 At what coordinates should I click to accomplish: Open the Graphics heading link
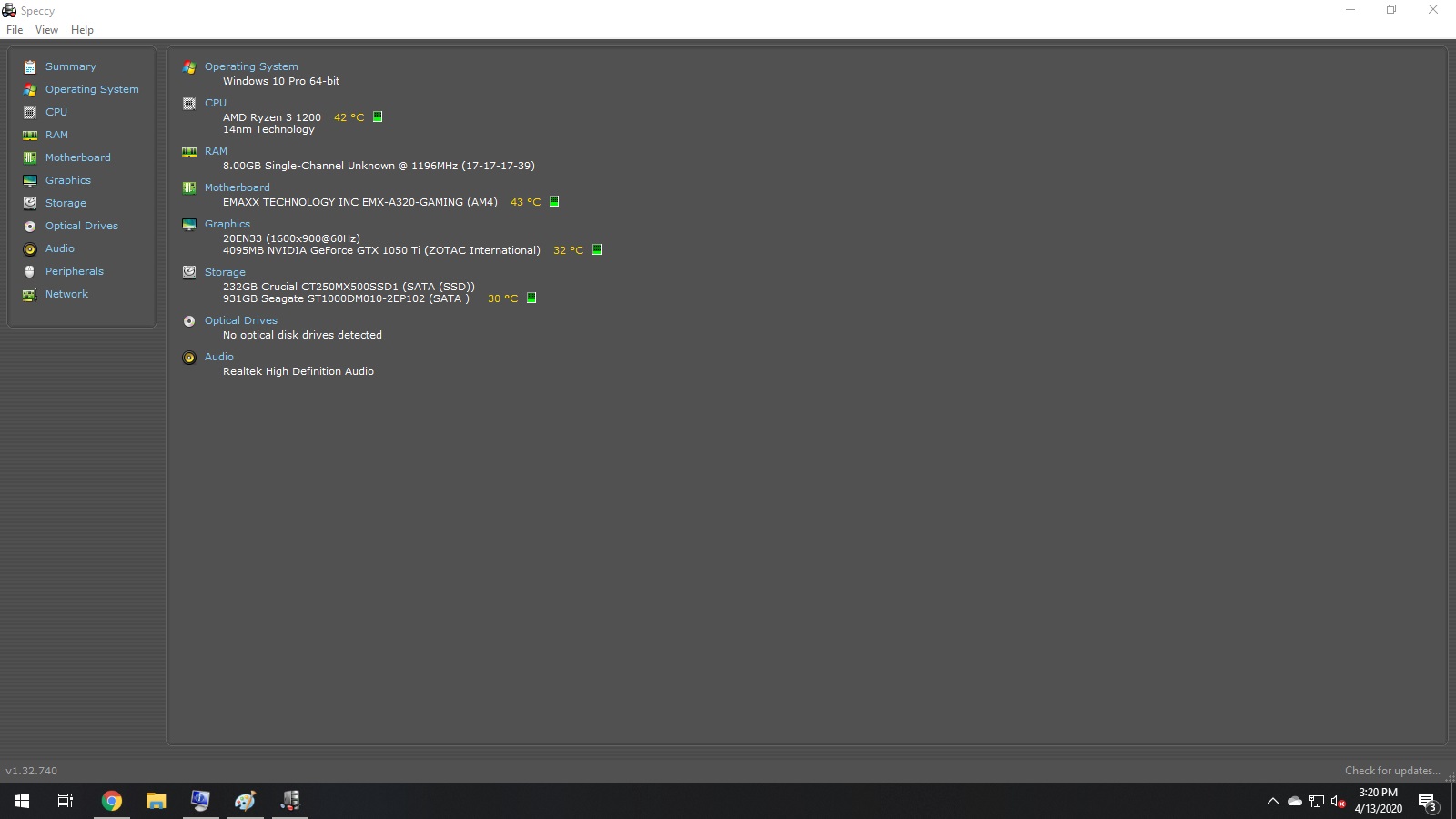(x=227, y=224)
